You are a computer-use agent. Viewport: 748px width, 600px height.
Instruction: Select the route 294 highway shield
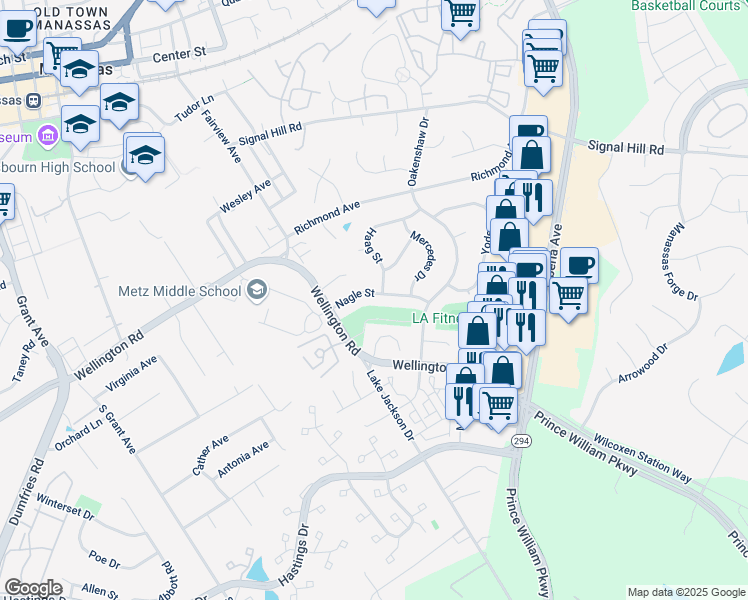coord(521,441)
